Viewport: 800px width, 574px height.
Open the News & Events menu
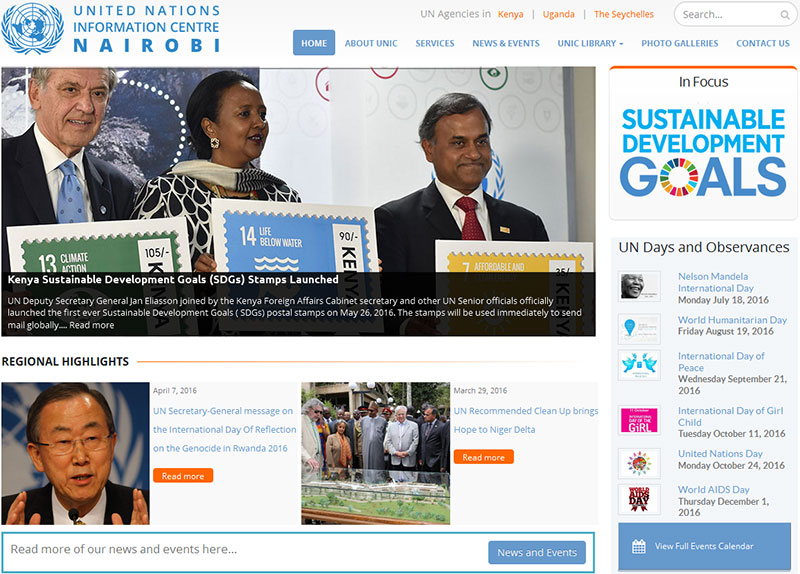click(505, 43)
